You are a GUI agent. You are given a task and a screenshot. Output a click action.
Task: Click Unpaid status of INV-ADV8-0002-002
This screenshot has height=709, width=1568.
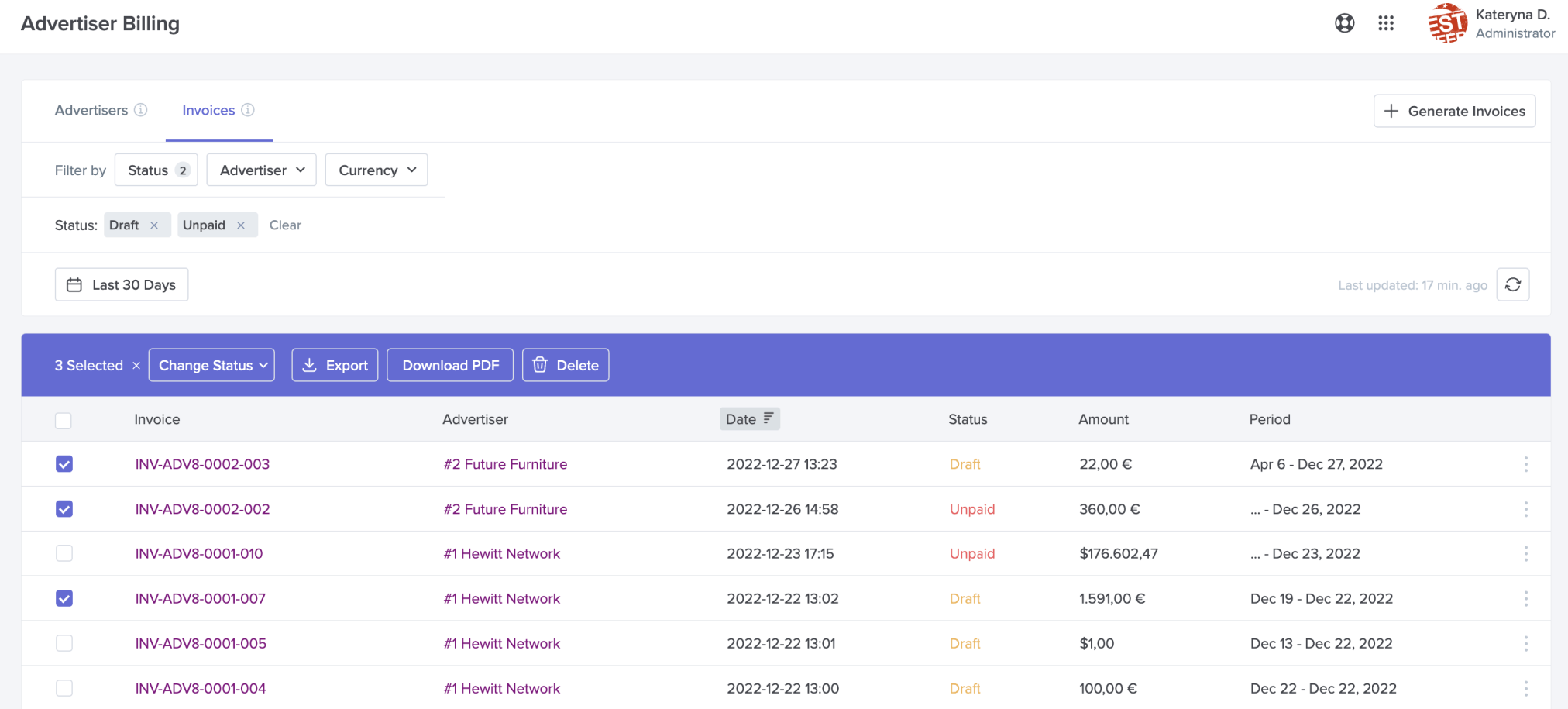click(972, 509)
